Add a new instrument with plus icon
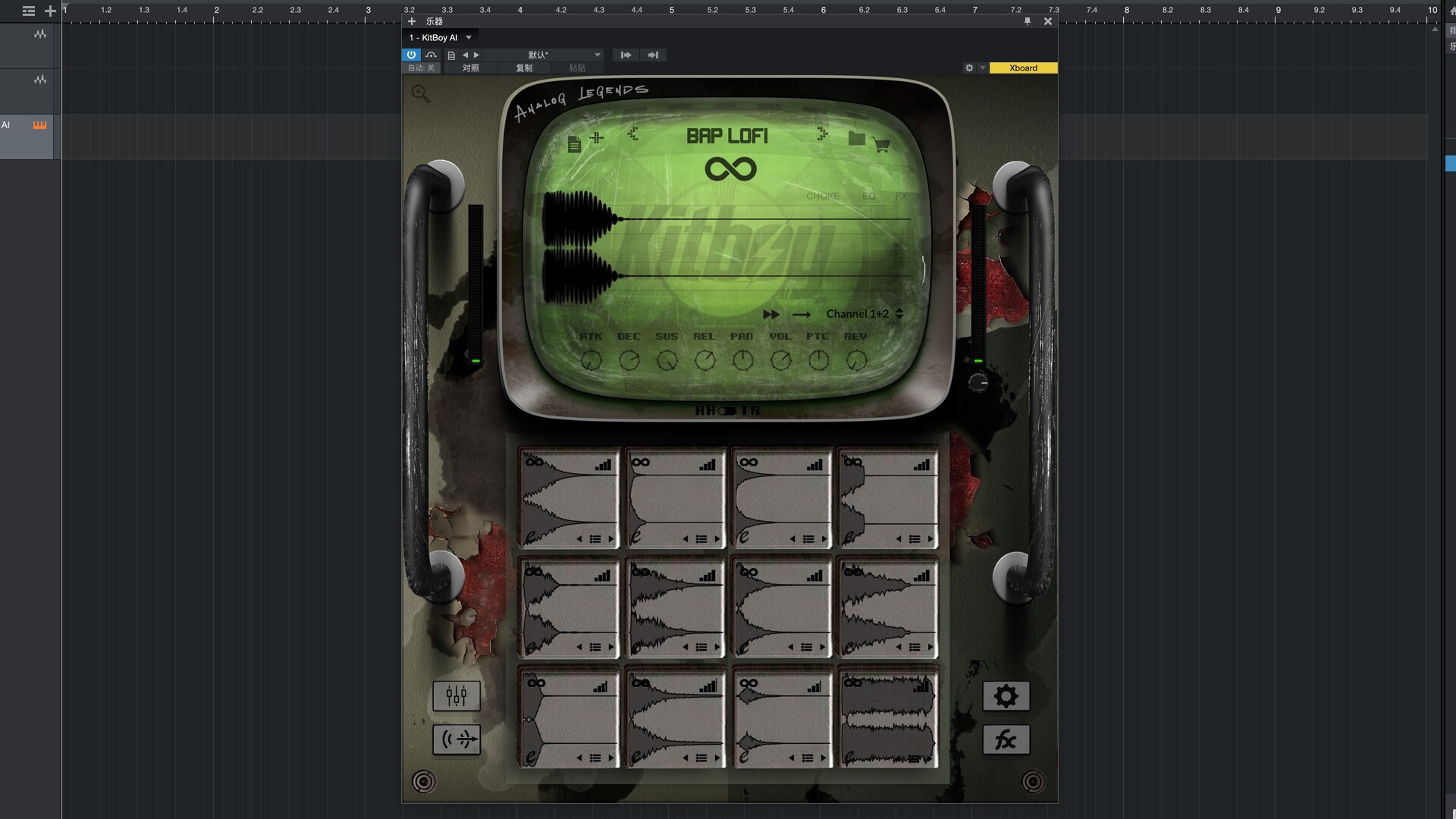 [x=412, y=21]
